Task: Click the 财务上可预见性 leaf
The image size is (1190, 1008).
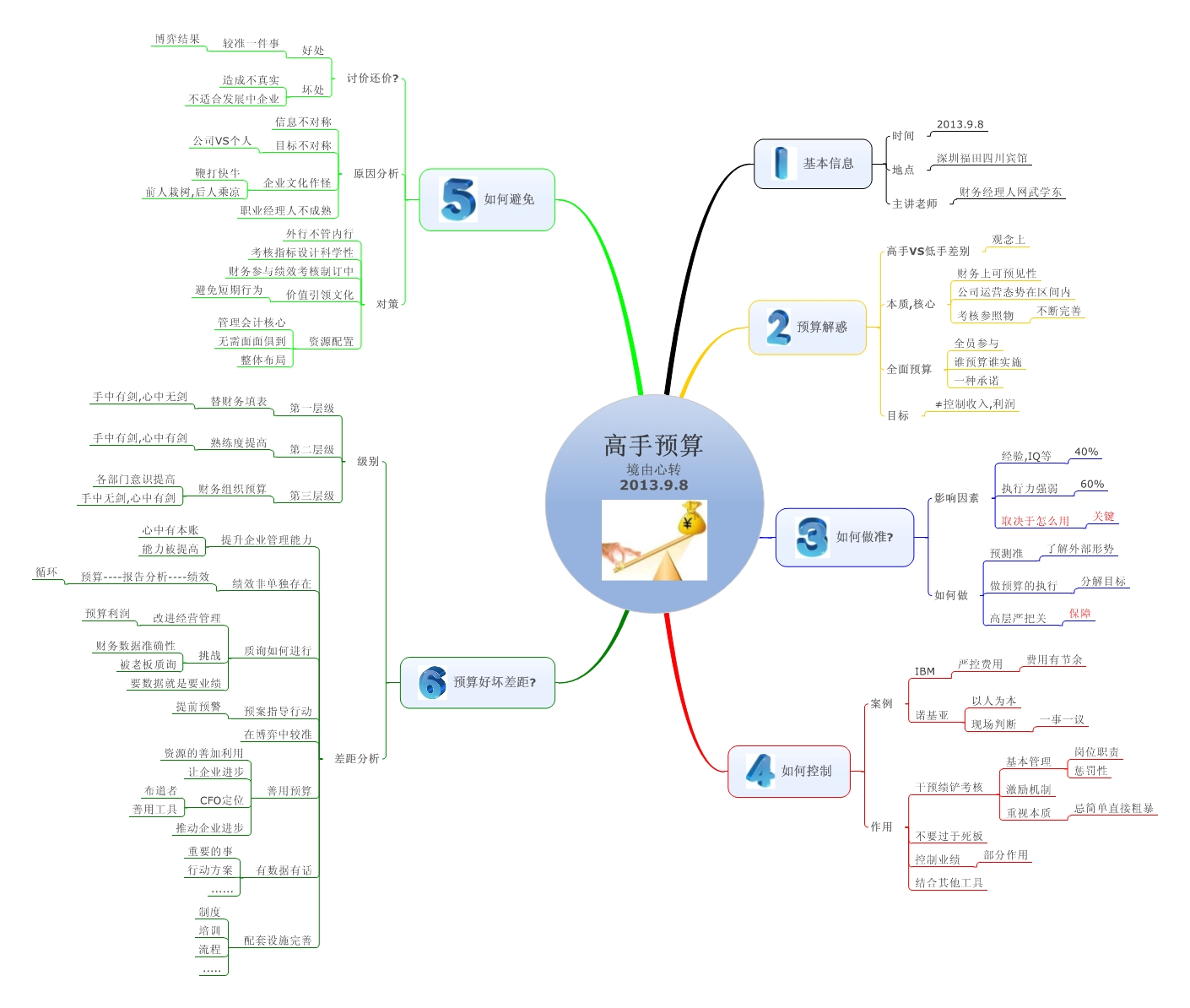Action: tap(997, 274)
